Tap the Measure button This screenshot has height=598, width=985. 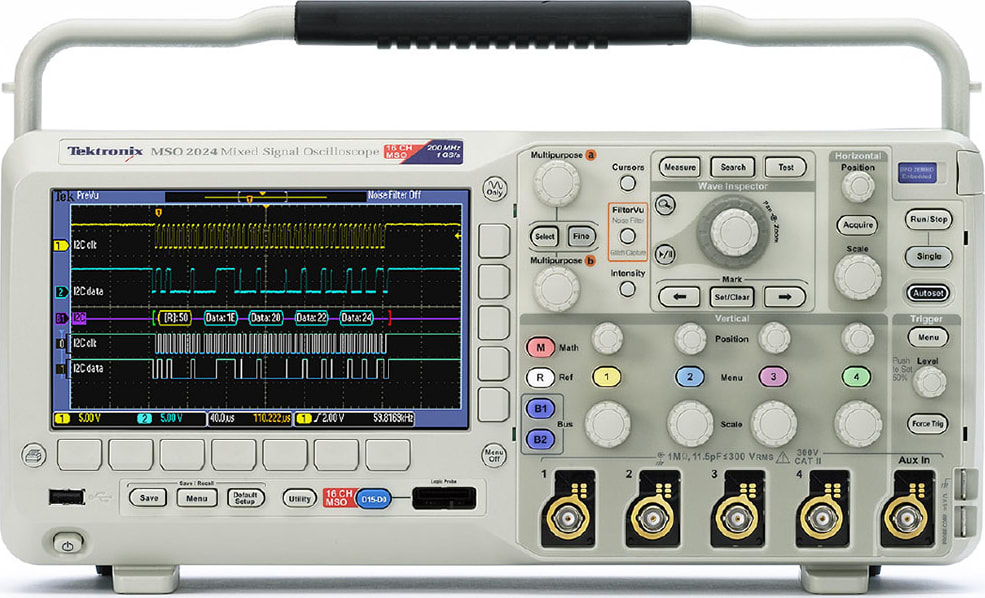680,167
